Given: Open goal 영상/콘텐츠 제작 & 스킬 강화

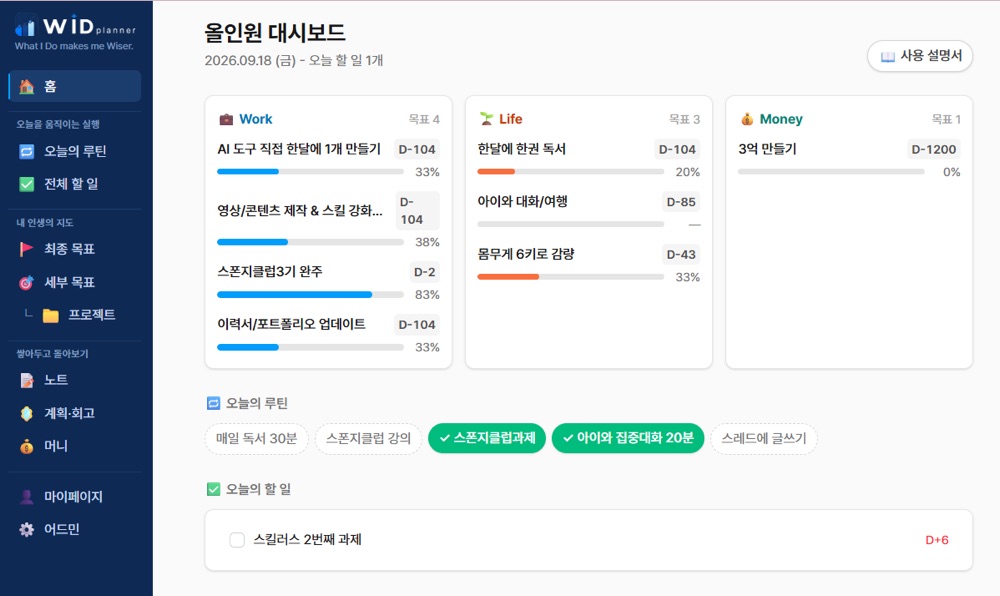Looking at the screenshot, I should pos(300,211).
